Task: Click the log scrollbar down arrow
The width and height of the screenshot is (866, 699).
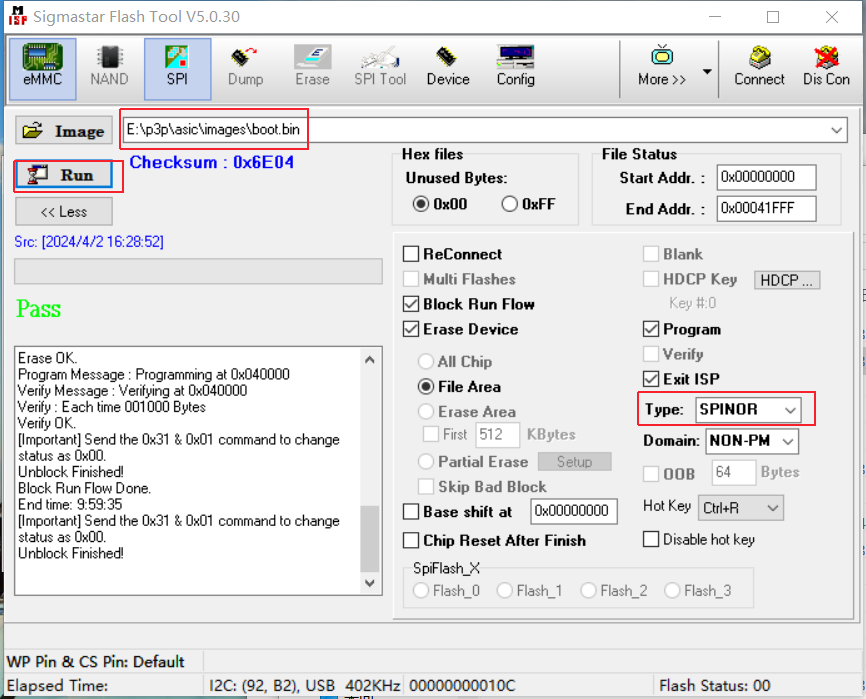Action: click(x=370, y=583)
